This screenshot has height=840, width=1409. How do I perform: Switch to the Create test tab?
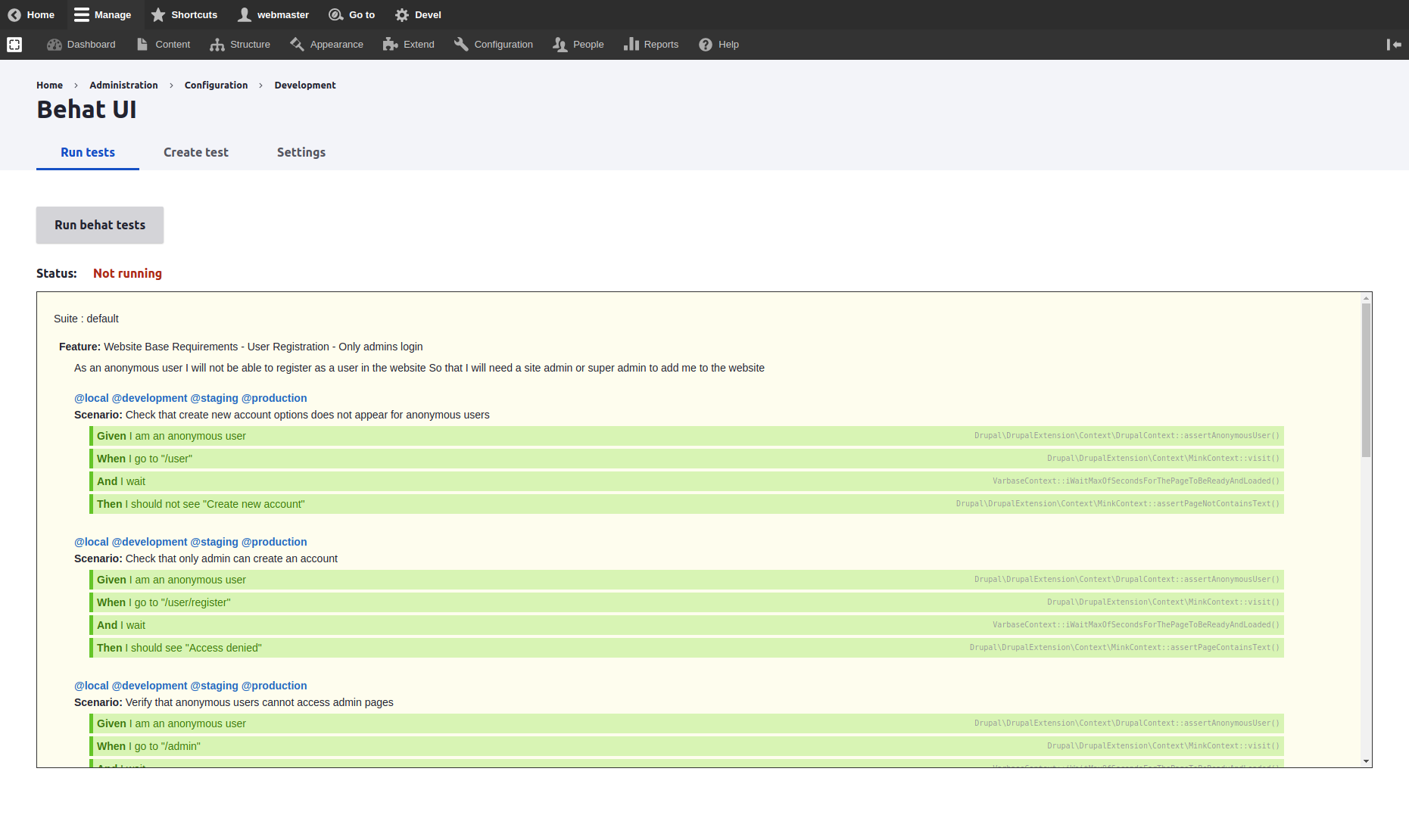pos(196,152)
